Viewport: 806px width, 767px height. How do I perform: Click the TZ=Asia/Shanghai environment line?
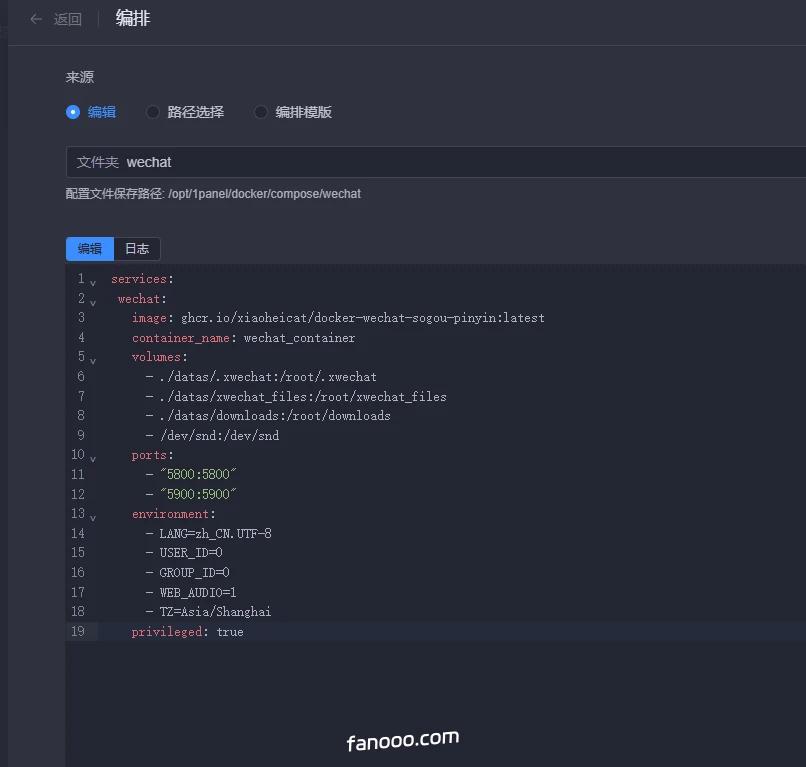pos(215,612)
